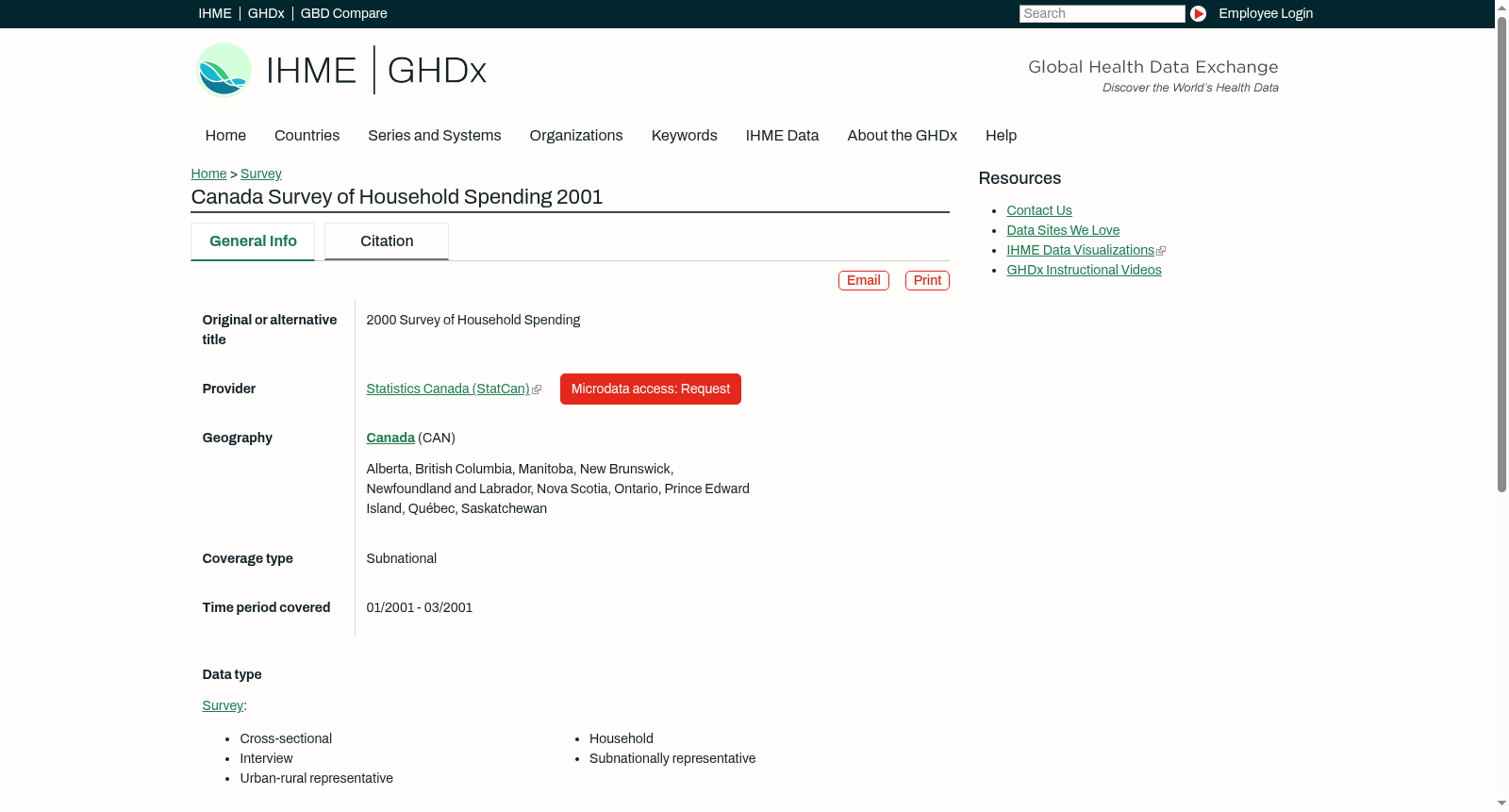This screenshot has width=1509, height=812.
Task: Click Microdata access: Request button
Action: 651,389
